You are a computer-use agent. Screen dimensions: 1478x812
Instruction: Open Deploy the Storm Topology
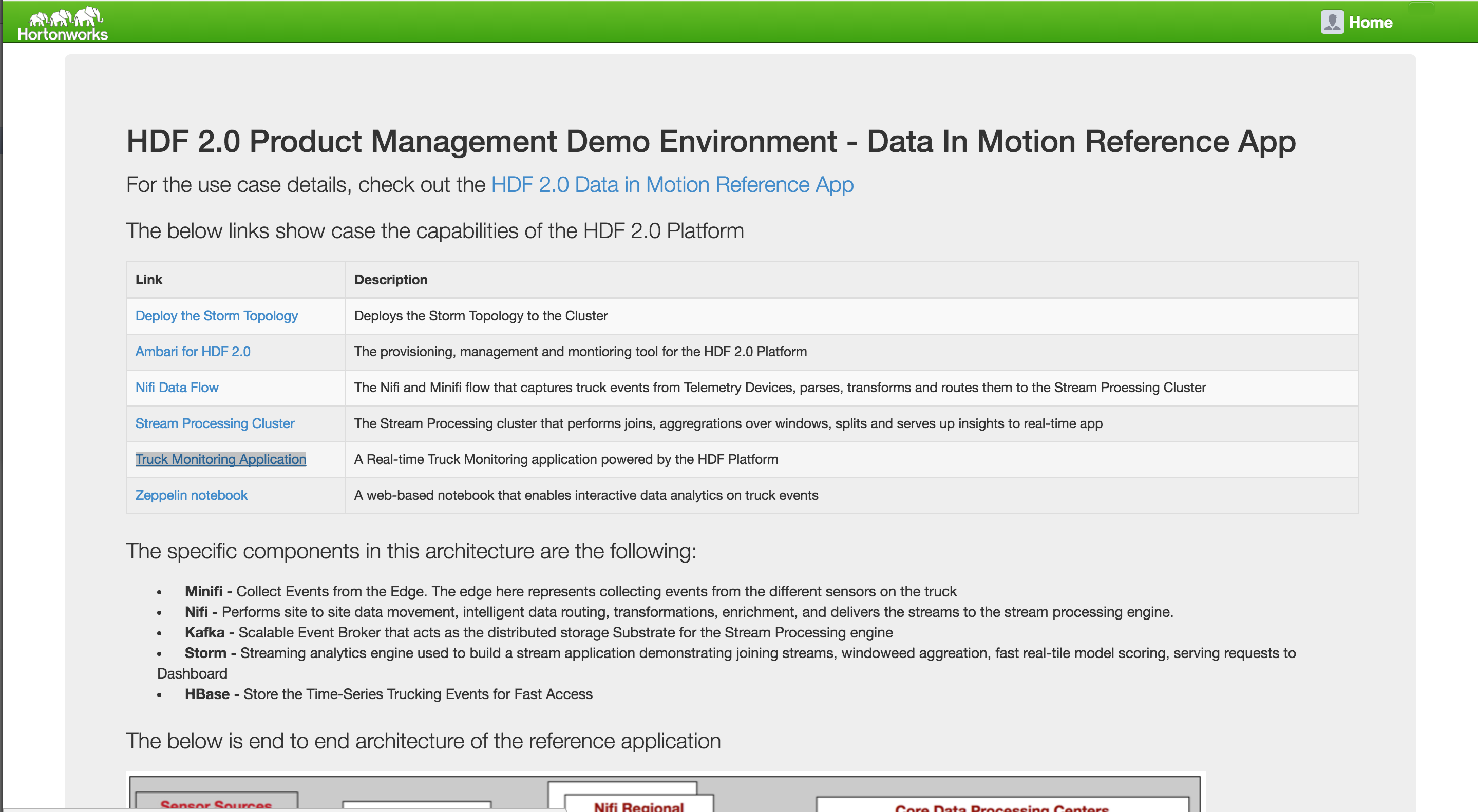(216, 315)
